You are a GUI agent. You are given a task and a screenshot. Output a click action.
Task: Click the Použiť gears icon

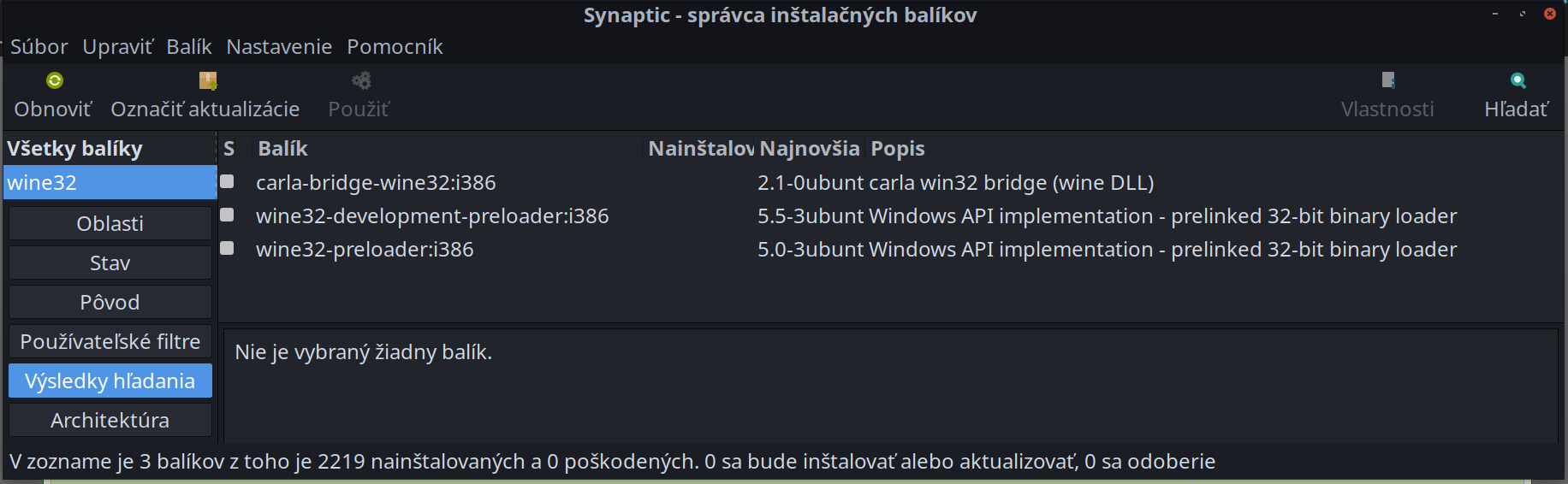click(361, 81)
